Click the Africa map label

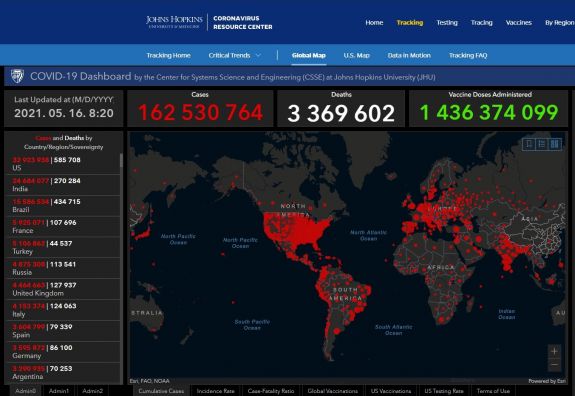pos(440,267)
